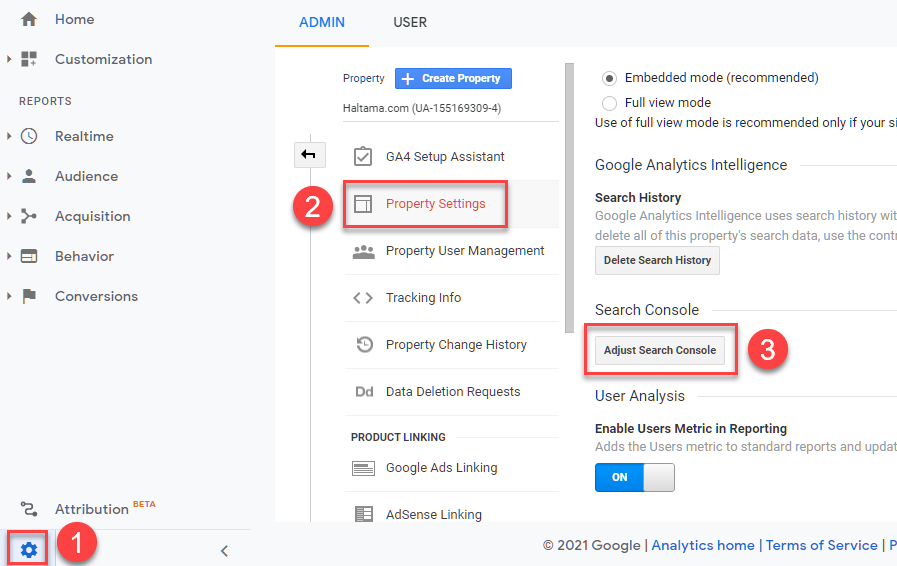Expand the Behavior reports arrow
The height and width of the screenshot is (566, 897).
click(x=9, y=256)
